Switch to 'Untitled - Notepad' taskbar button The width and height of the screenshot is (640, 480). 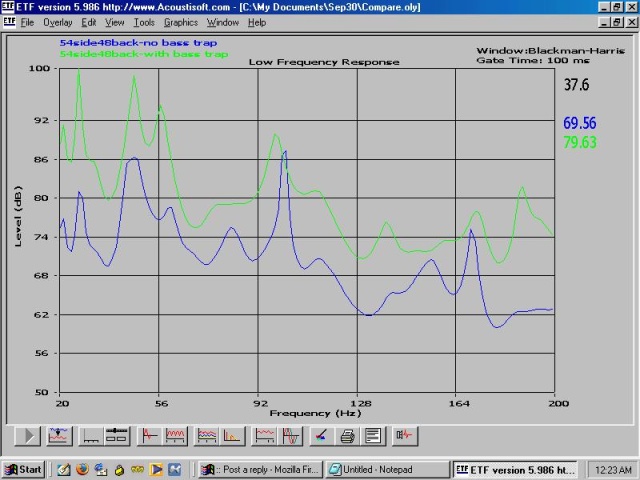click(x=387, y=469)
